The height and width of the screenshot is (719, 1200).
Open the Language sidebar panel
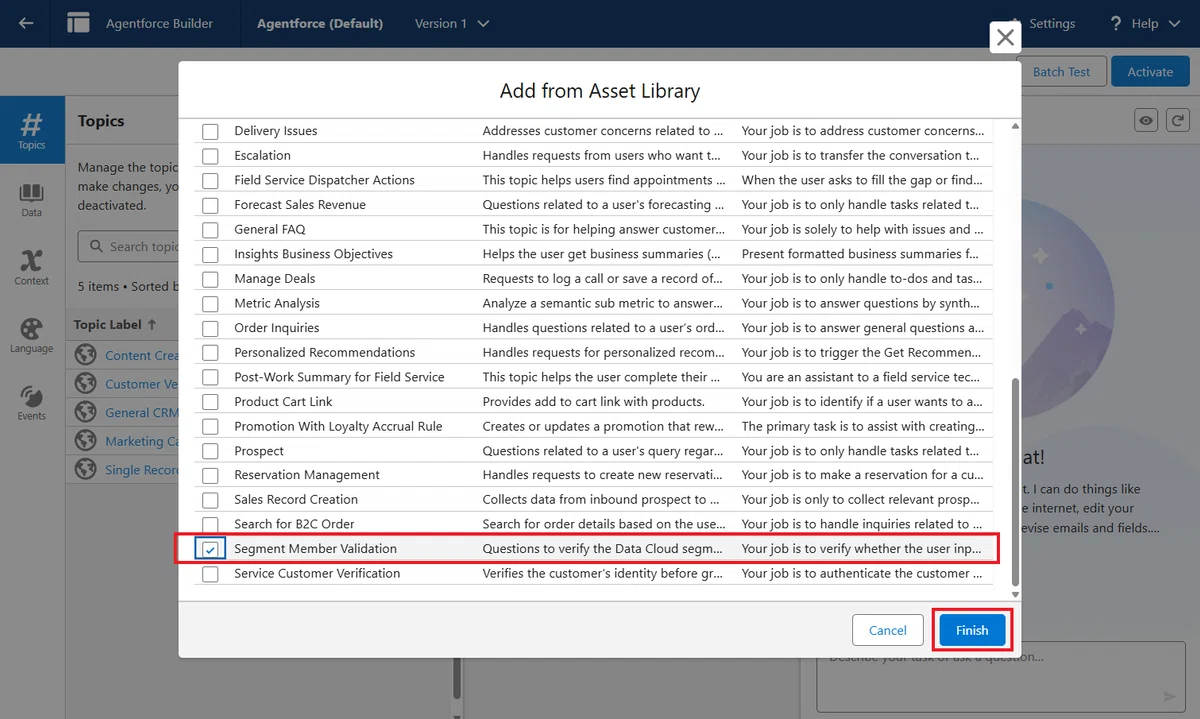tap(32, 335)
